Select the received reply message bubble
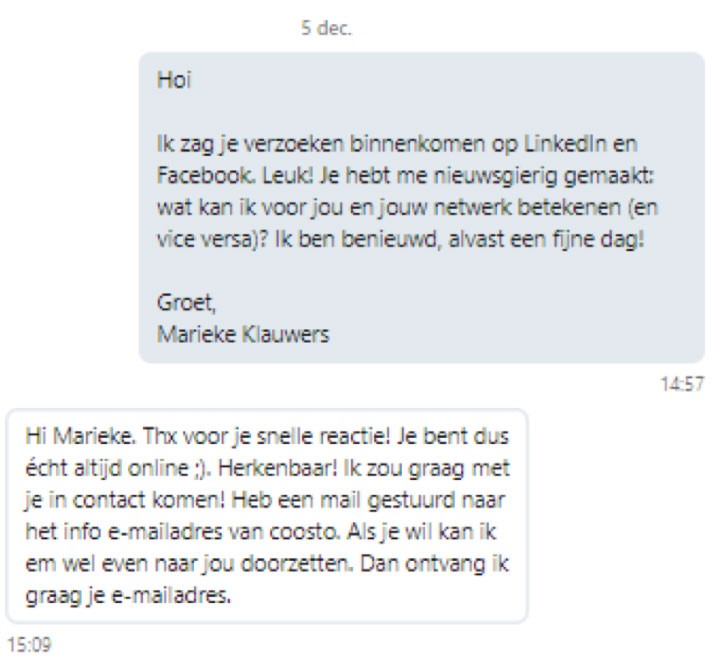 [267, 516]
